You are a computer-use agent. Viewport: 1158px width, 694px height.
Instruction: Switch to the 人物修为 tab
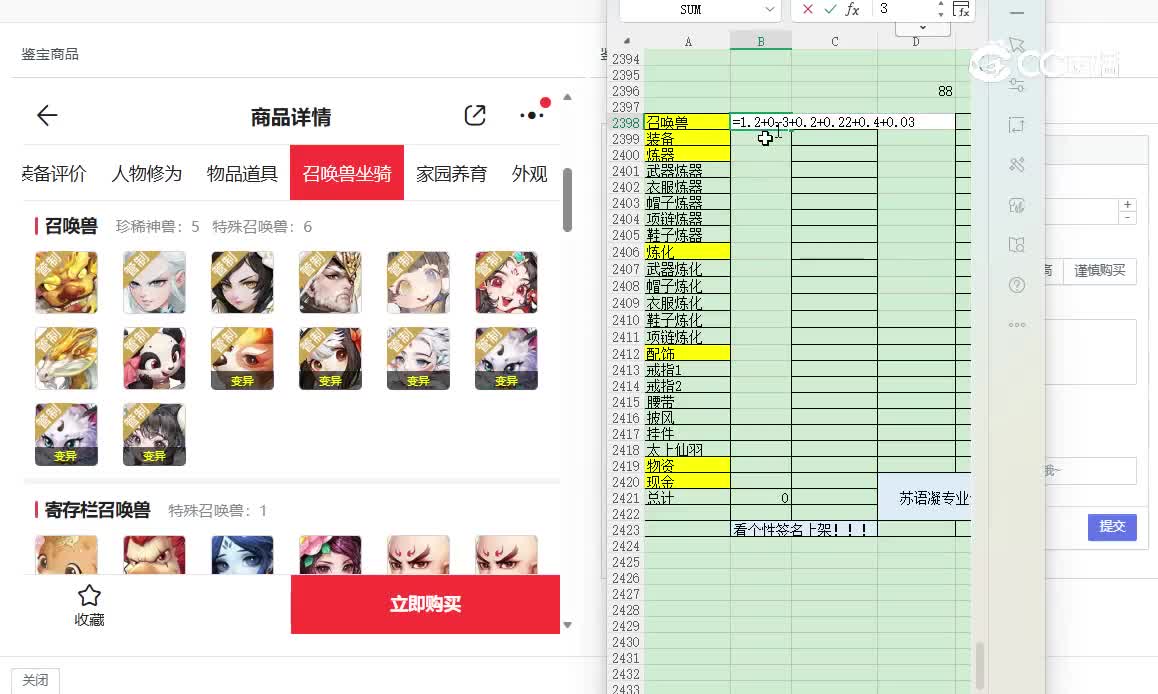click(x=146, y=174)
